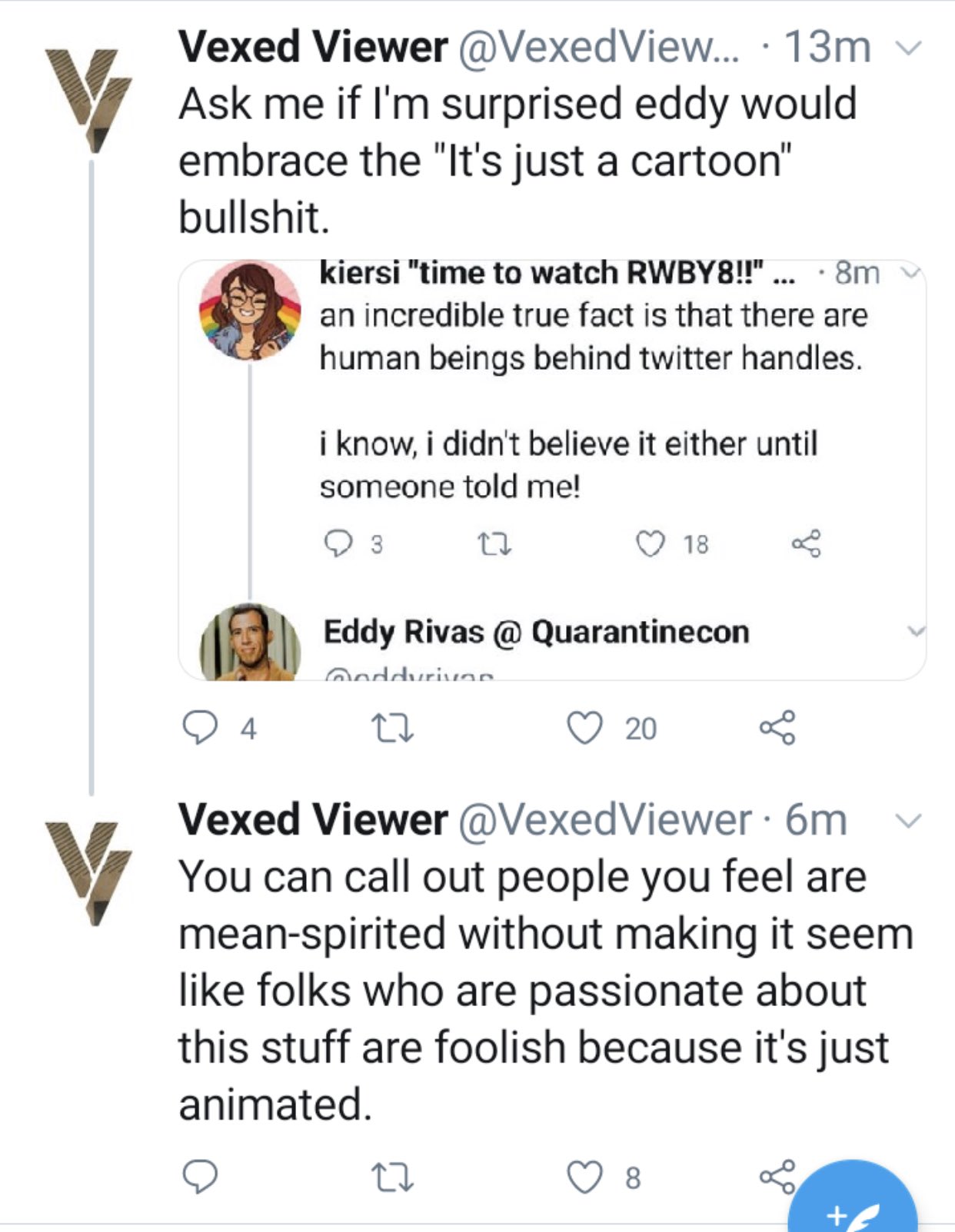Retweet icon in kiersi's quoted tweet
Image resolution: width=955 pixels, height=1232 pixels.
[x=494, y=544]
